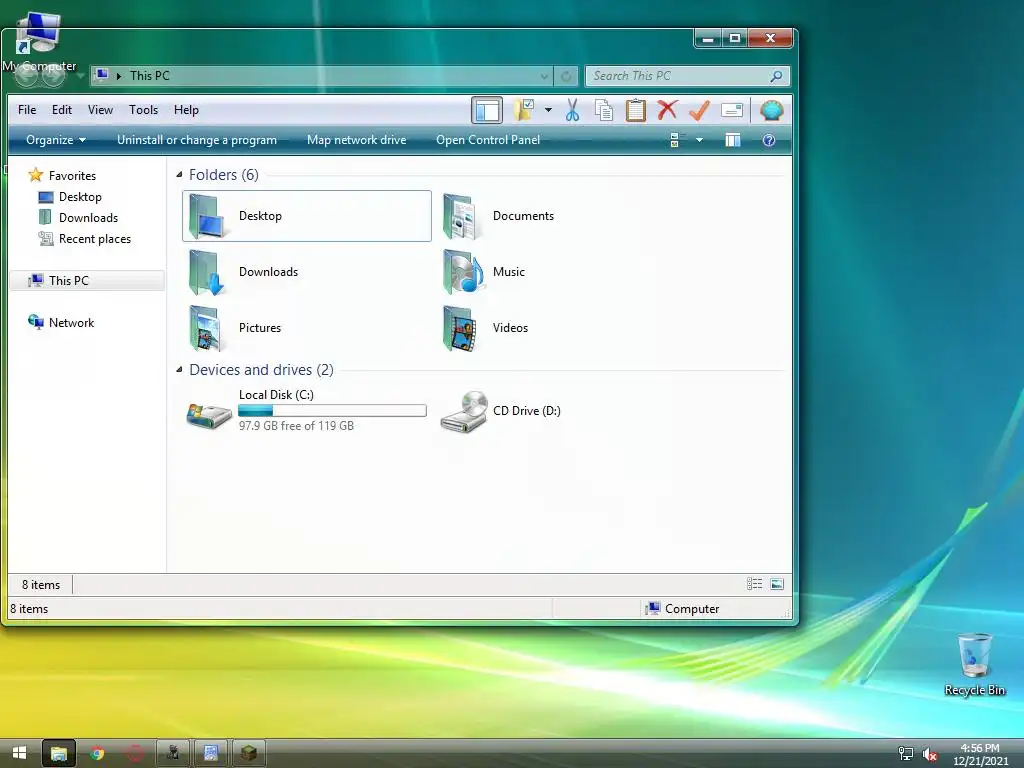Click Map network drive
Viewport: 1024px width, 768px height.
point(357,140)
